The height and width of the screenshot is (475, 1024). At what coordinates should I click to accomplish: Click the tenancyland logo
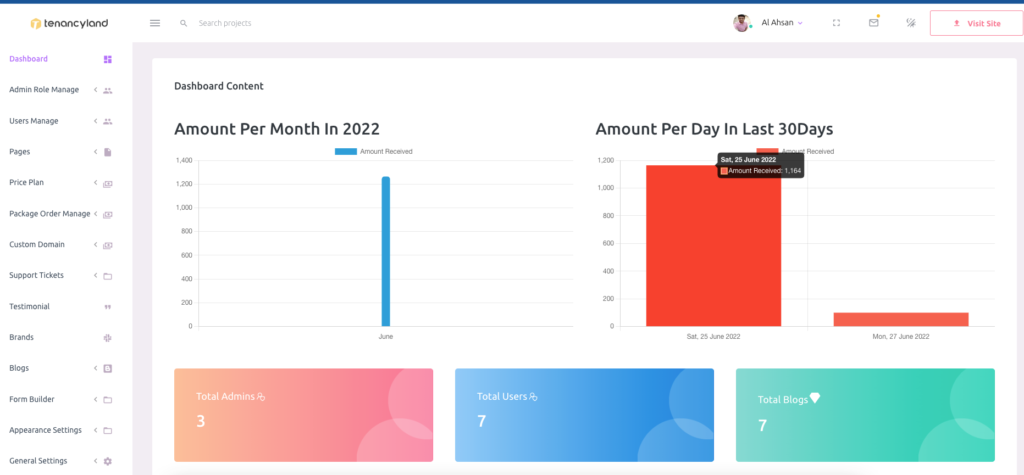[x=69, y=24]
